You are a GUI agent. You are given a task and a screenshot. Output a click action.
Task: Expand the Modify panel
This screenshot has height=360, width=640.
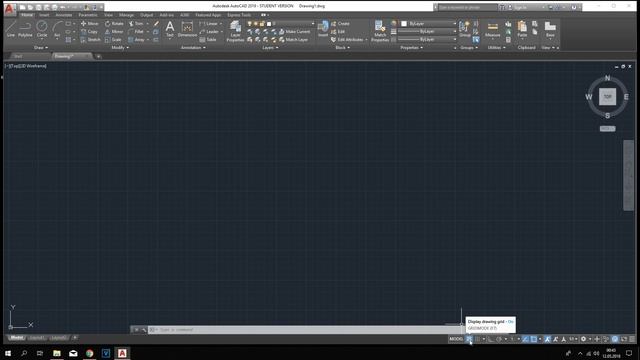pos(120,48)
